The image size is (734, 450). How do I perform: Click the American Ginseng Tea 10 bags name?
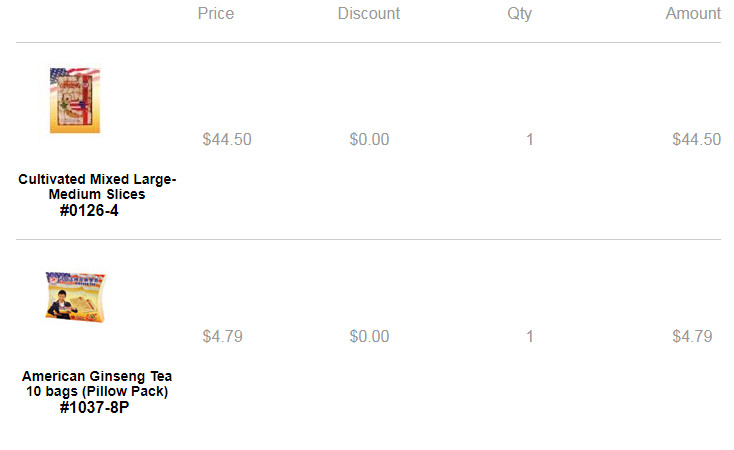[x=97, y=384]
